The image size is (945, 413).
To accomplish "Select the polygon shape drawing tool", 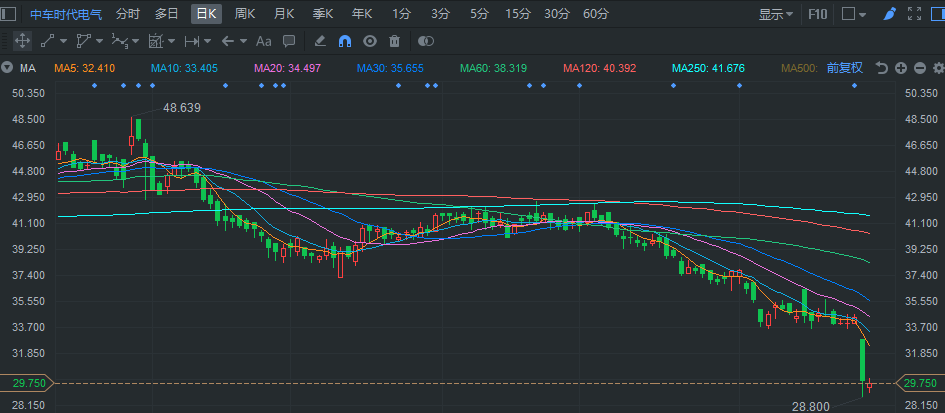I will (83, 41).
